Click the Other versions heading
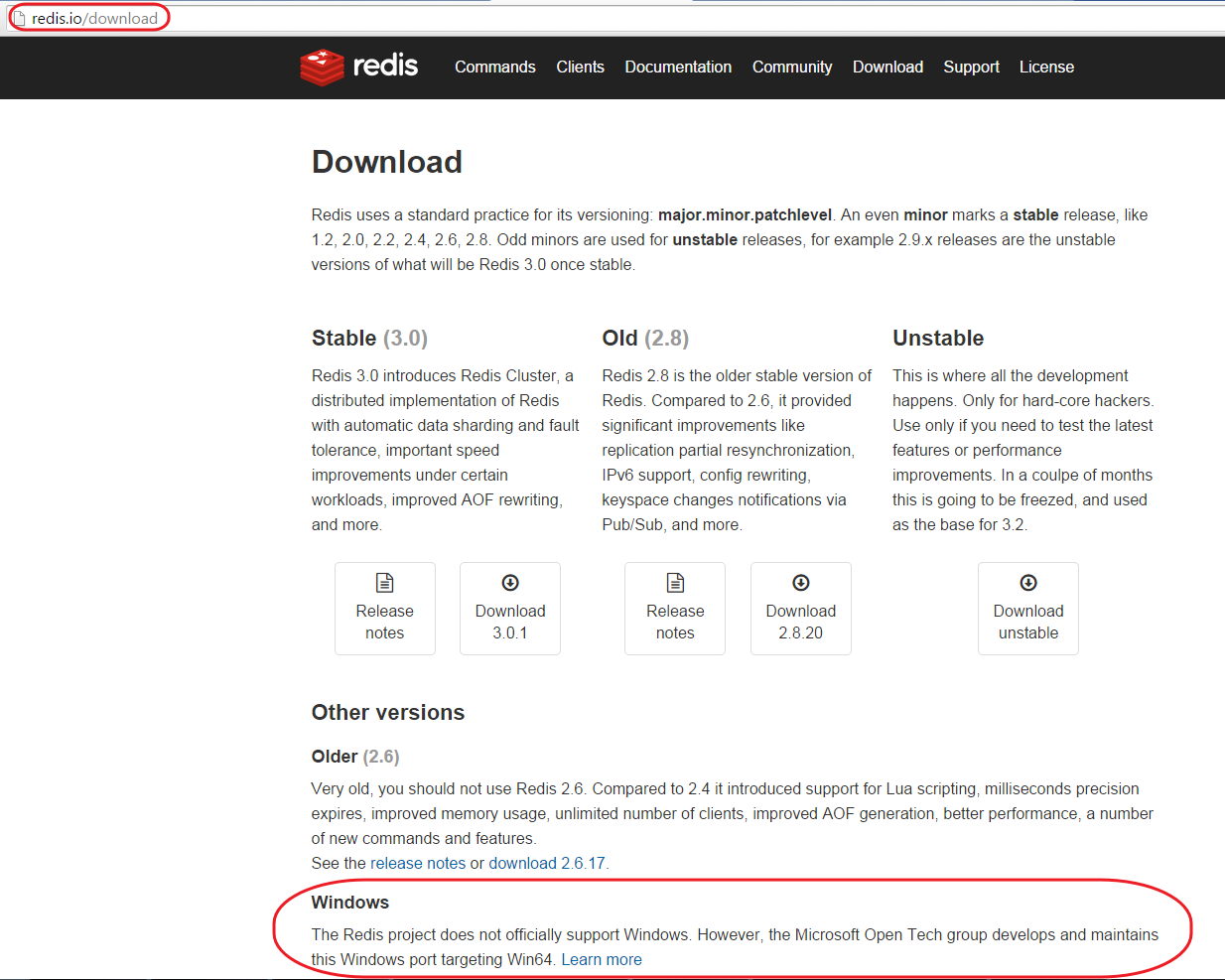 [x=388, y=712]
